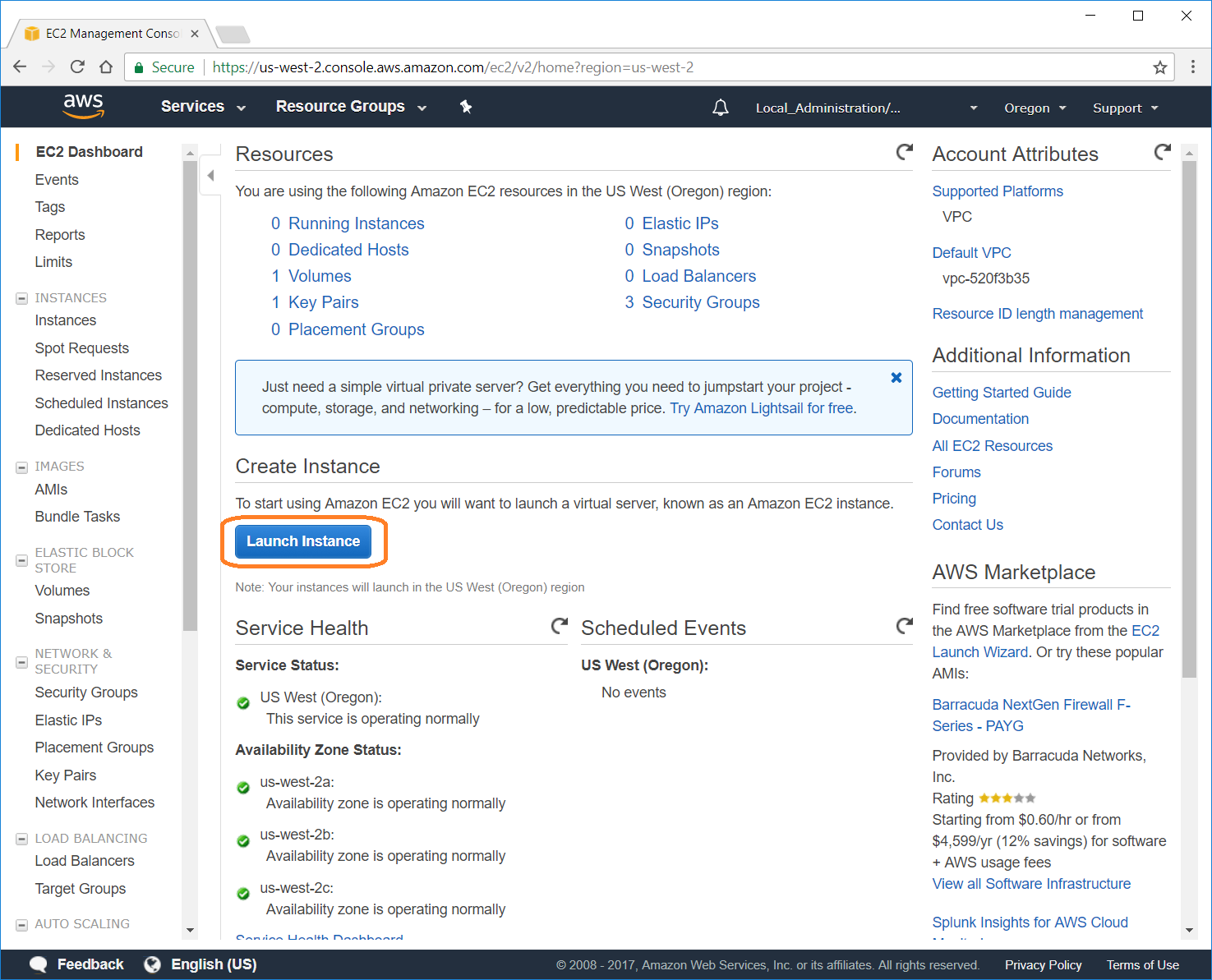Collapse the IMAGES sidebar section
This screenshot has height=980, width=1212.
click(22, 467)
